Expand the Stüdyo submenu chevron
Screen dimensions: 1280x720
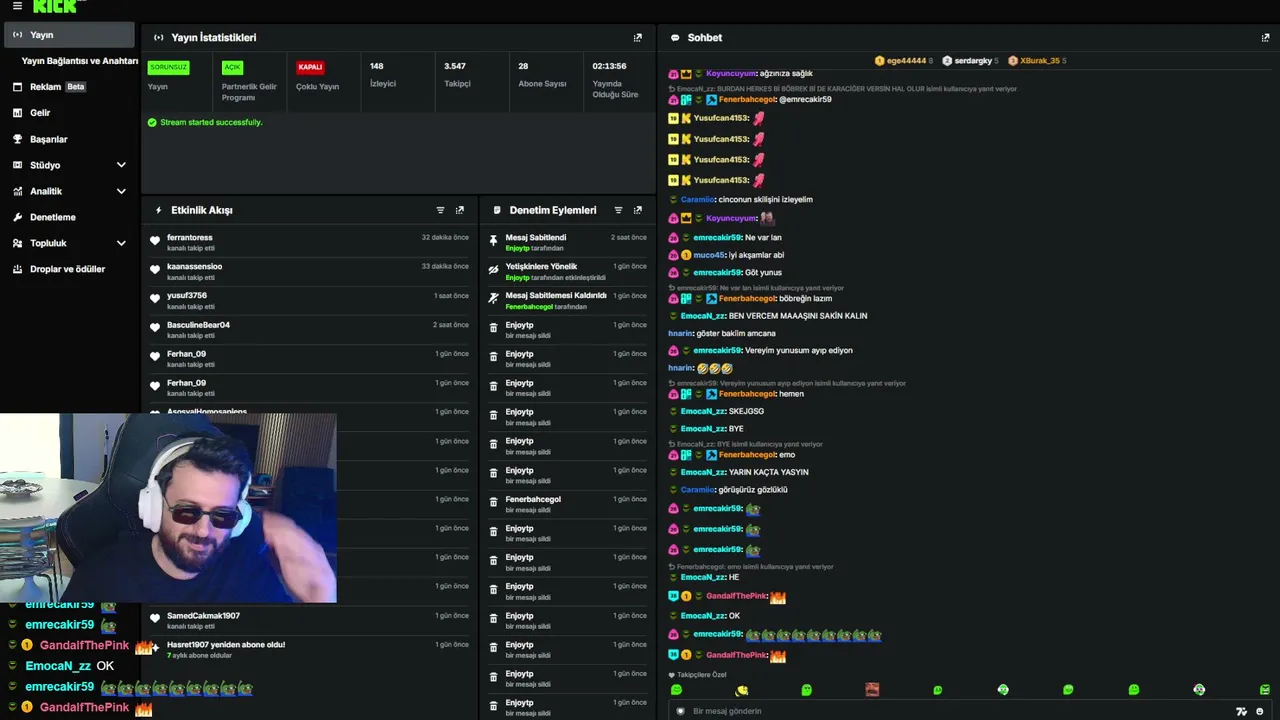[x=121, y=165]
